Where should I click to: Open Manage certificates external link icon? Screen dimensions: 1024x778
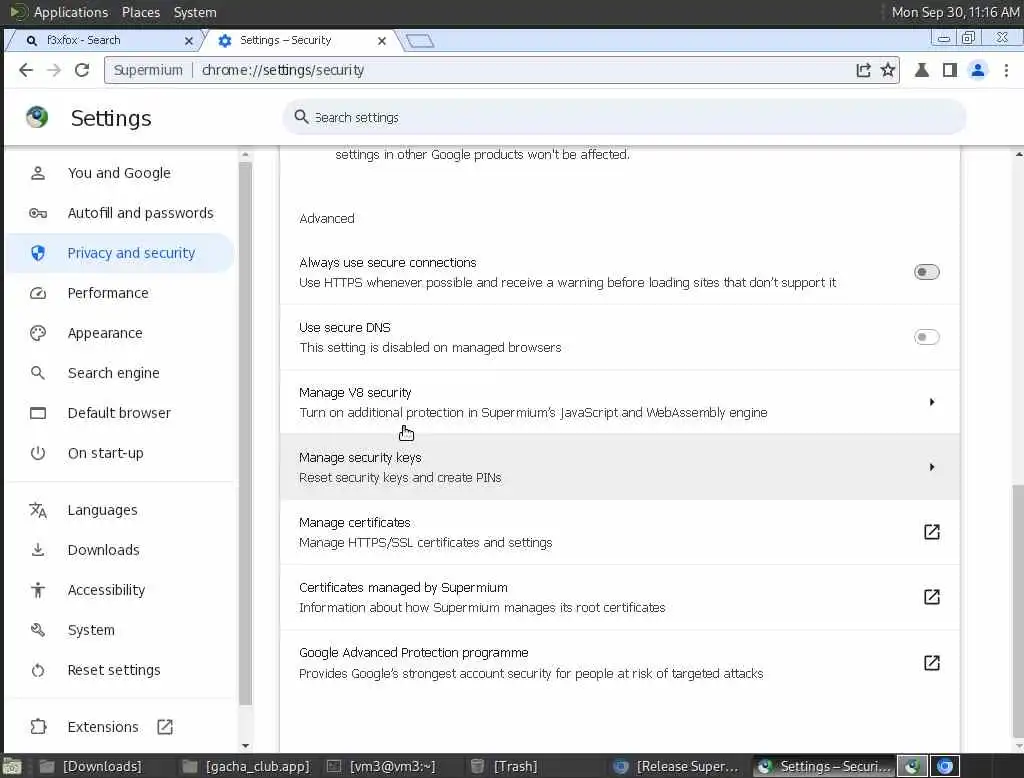(x=932, y=532)
